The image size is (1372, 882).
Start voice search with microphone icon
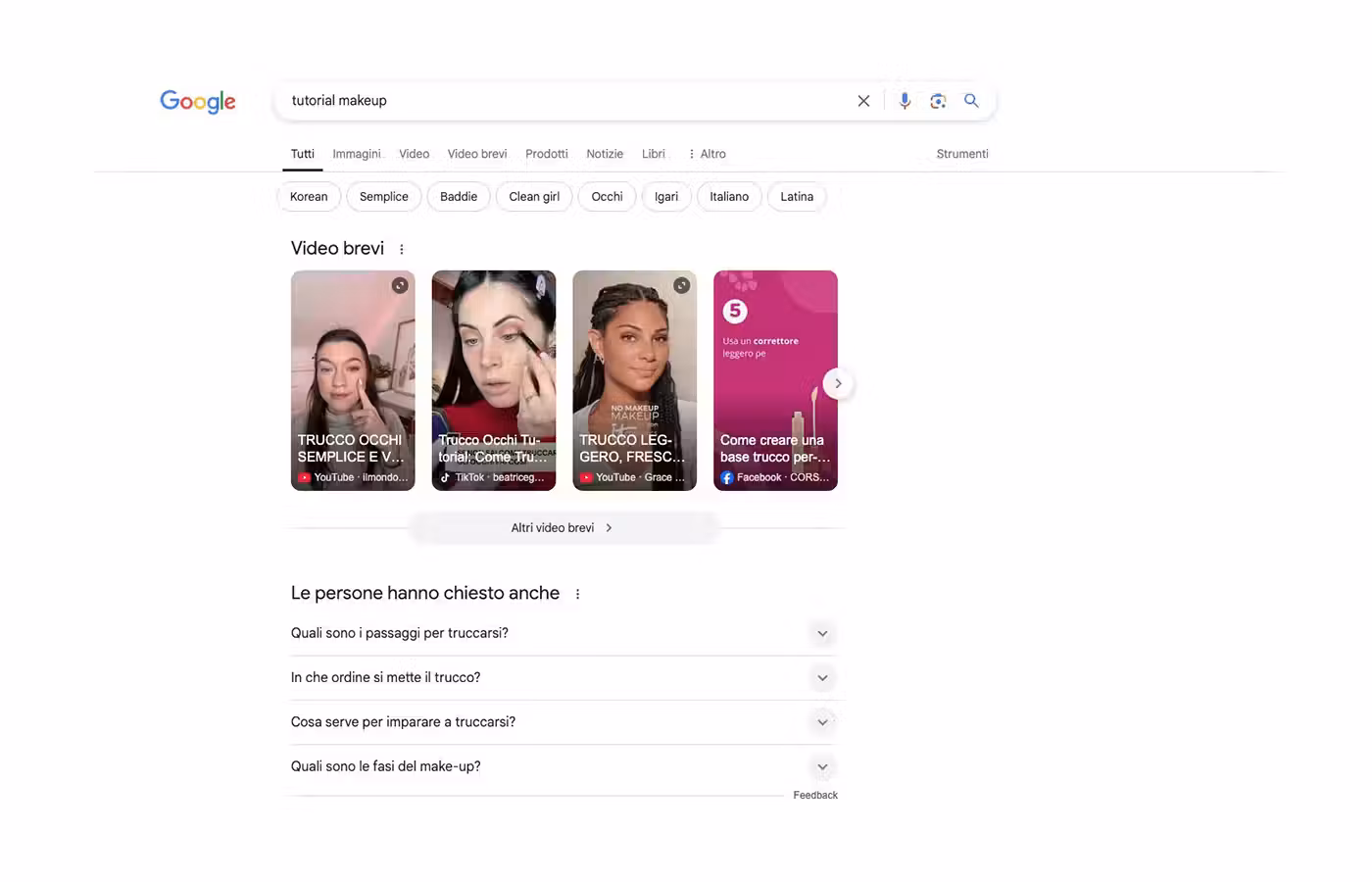pos(905,101)
